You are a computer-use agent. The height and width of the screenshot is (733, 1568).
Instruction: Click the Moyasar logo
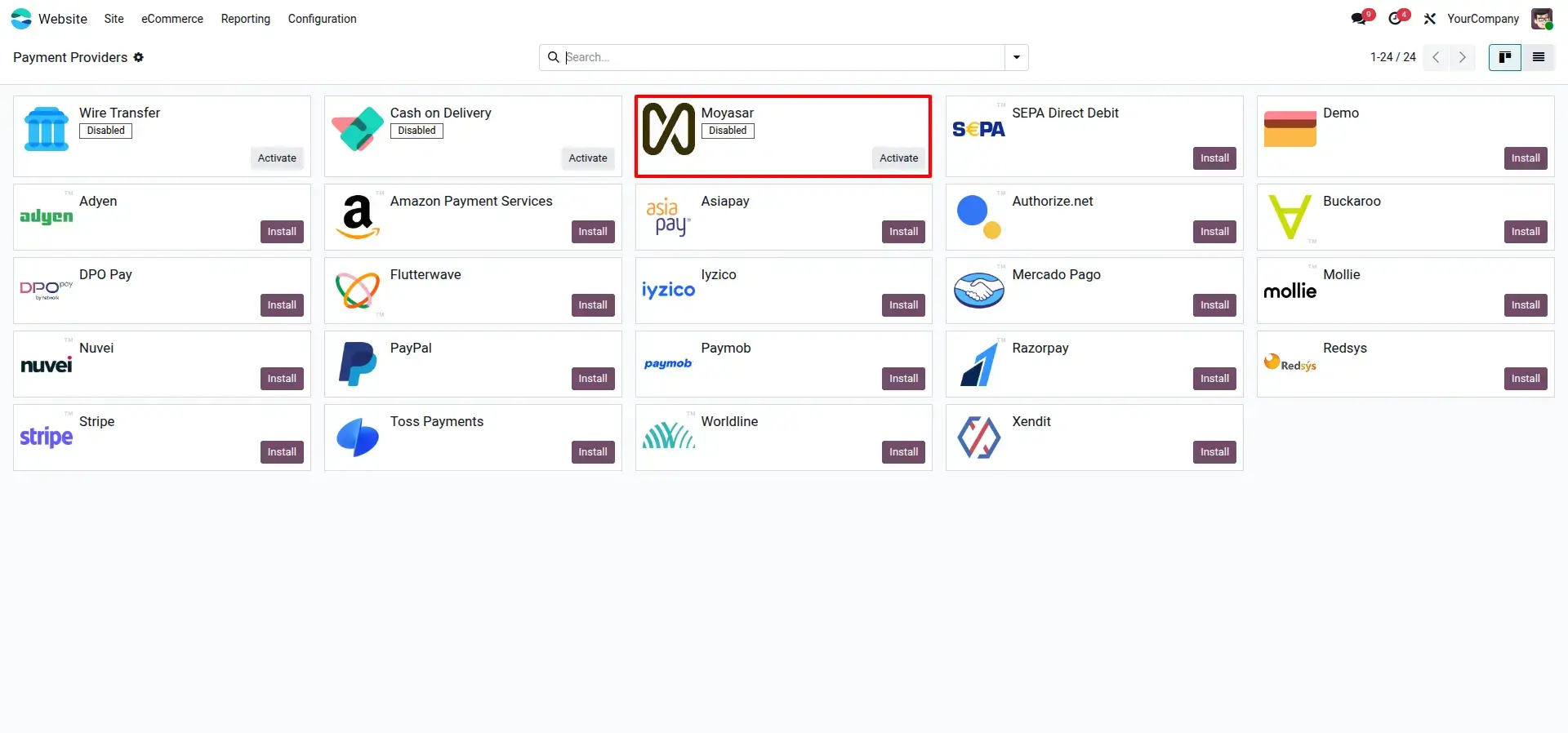(x=669, y=129)
